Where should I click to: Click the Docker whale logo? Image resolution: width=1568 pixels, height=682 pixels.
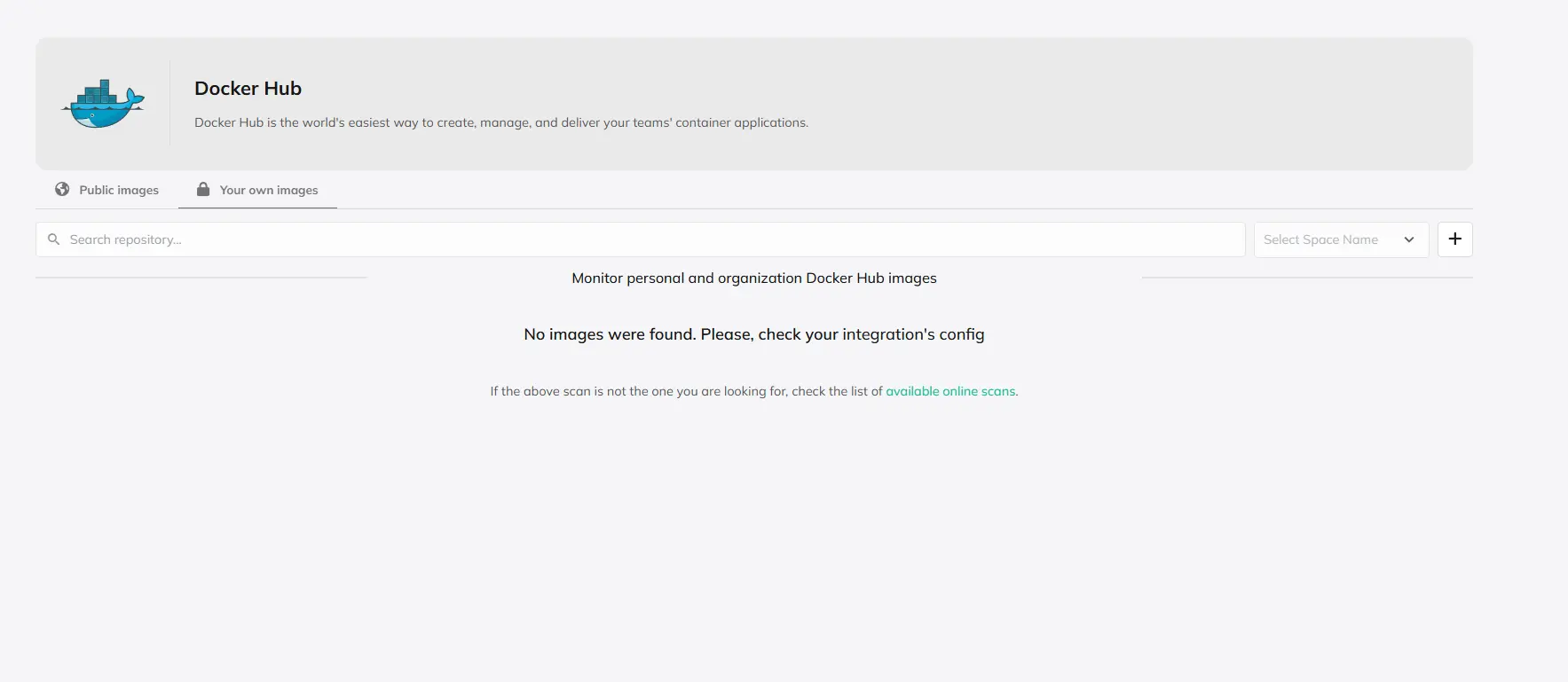(103, 104)
